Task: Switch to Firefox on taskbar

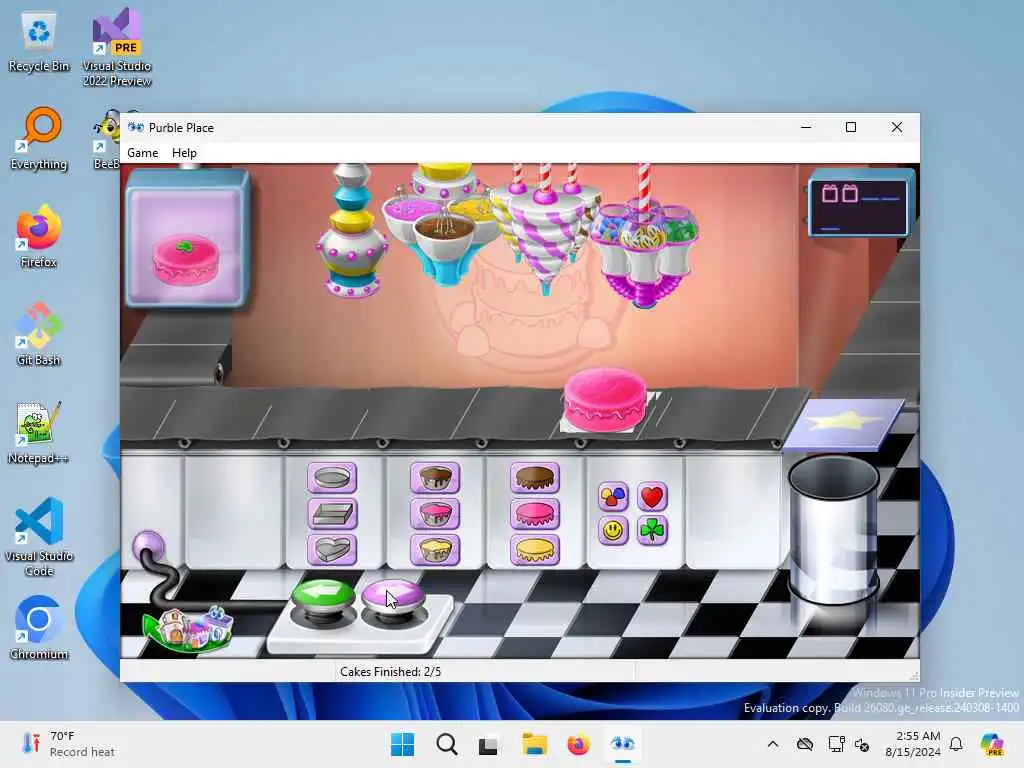Action: tap(578, 744)
